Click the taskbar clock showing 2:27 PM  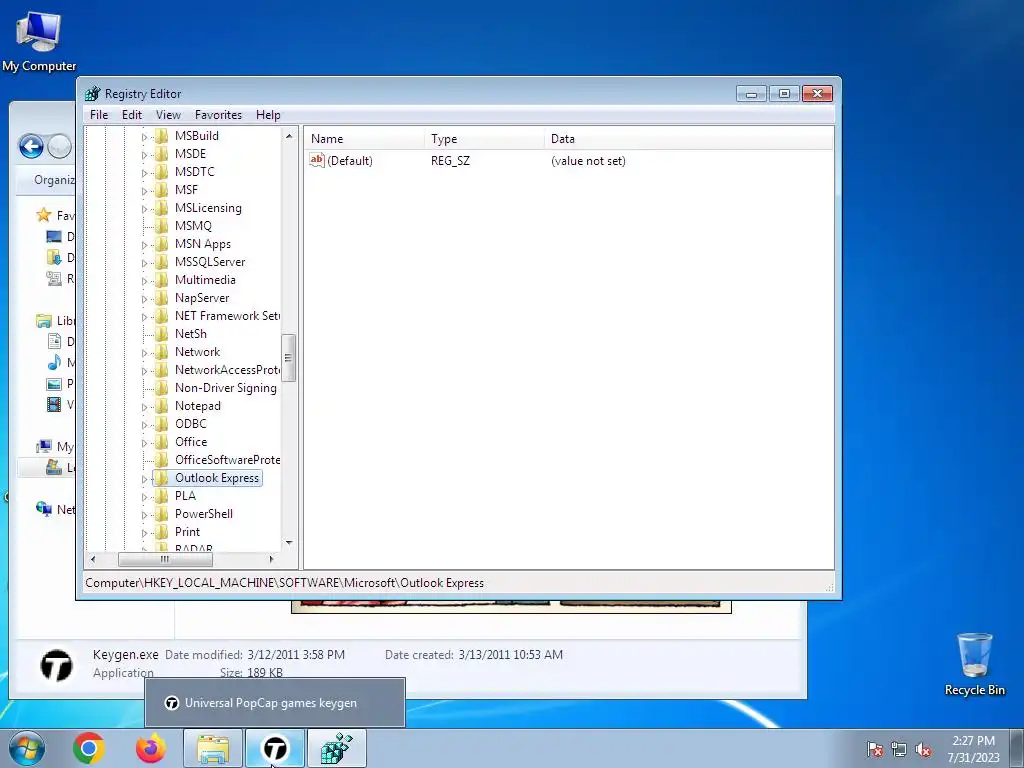tap(974, 749)
